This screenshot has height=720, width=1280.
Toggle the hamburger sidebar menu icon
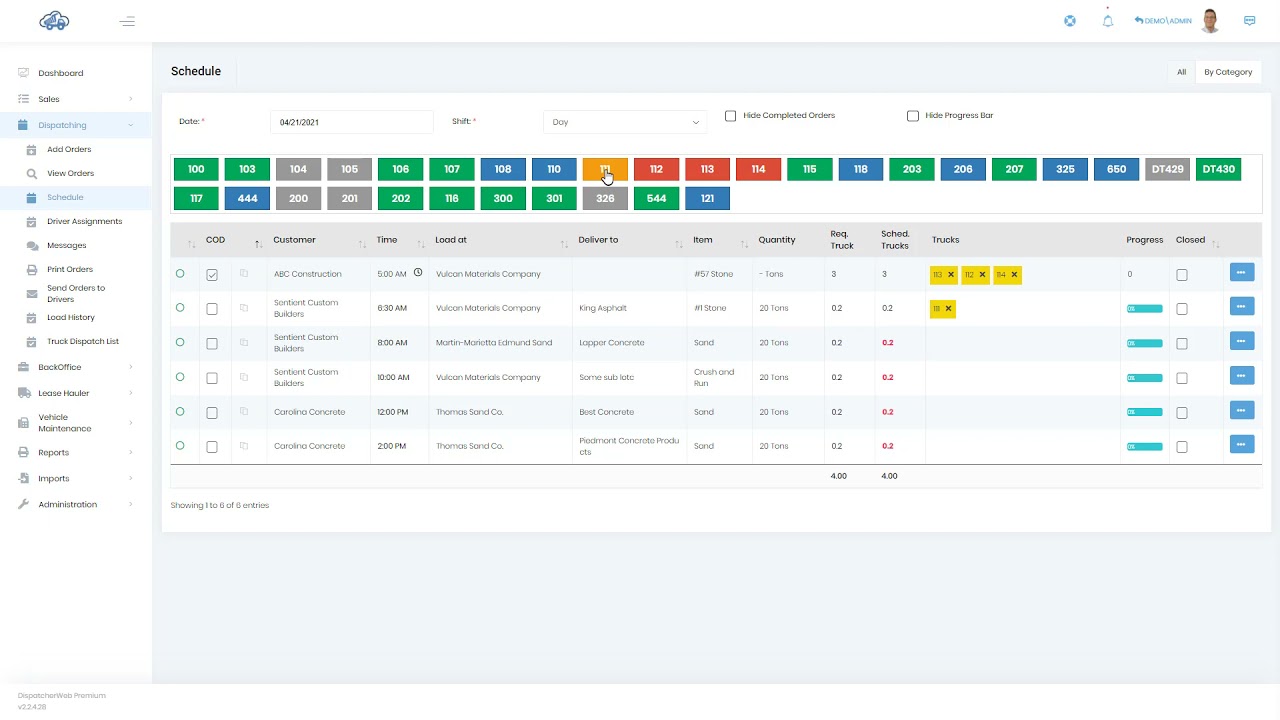click(127, 21)
